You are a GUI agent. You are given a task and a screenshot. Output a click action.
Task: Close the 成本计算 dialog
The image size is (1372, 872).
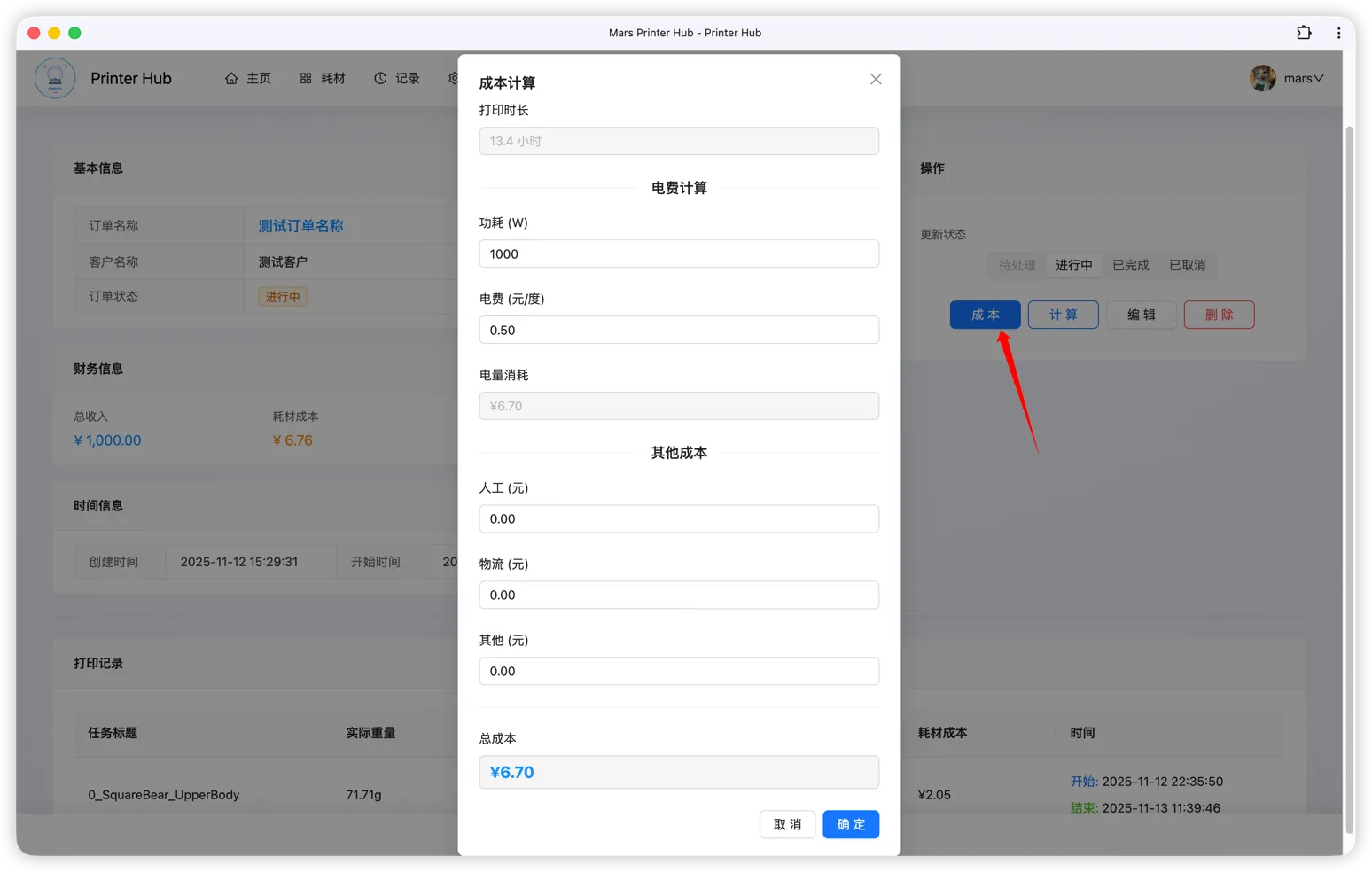point(875,79)
